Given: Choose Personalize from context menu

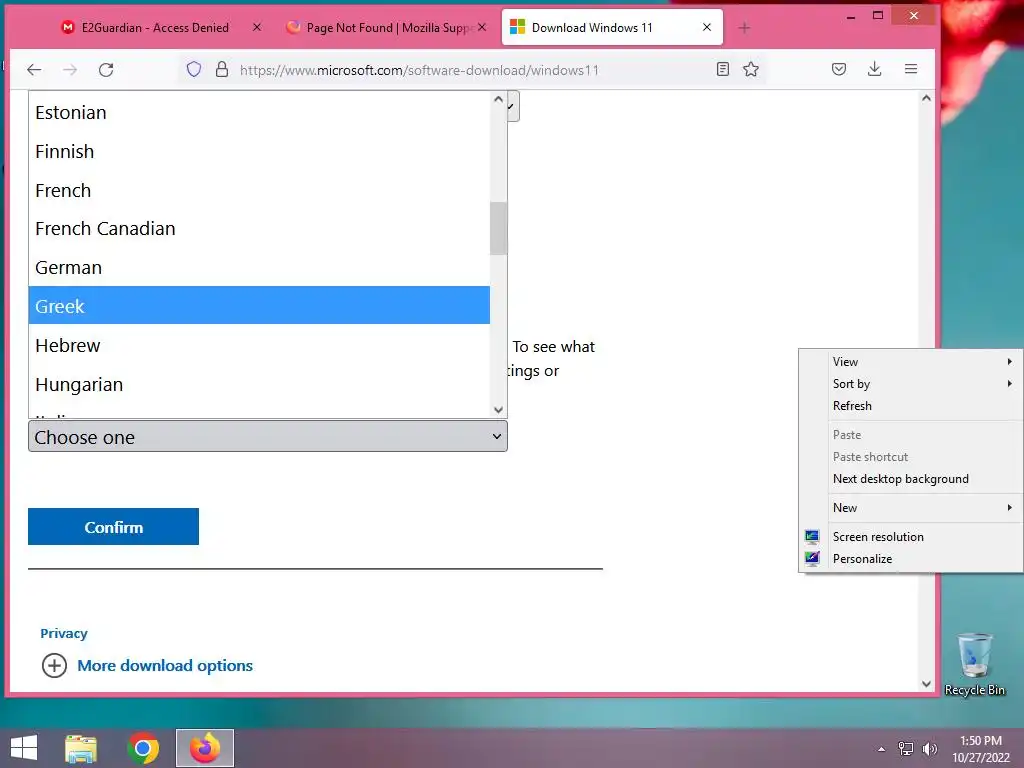Looking at the screenshot, I should [x=911, y=559].
